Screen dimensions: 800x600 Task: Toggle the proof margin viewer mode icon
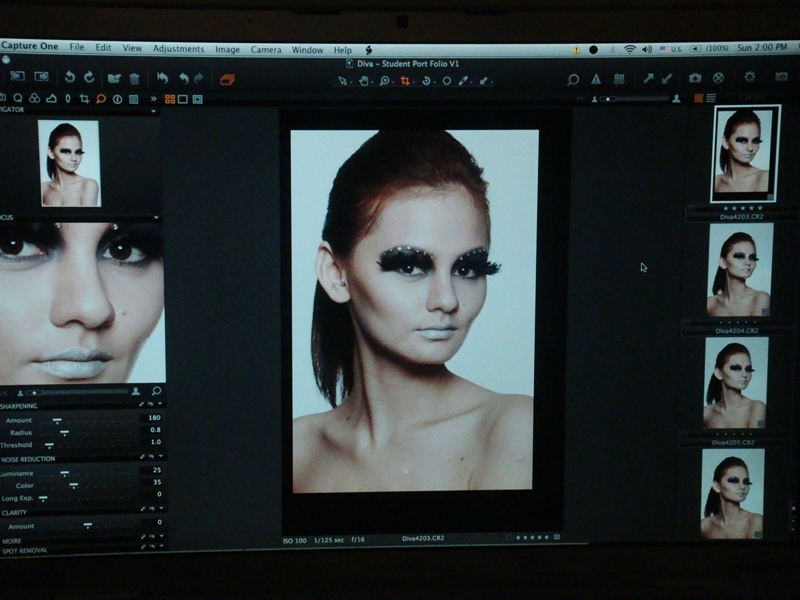(x=197, y=99)
